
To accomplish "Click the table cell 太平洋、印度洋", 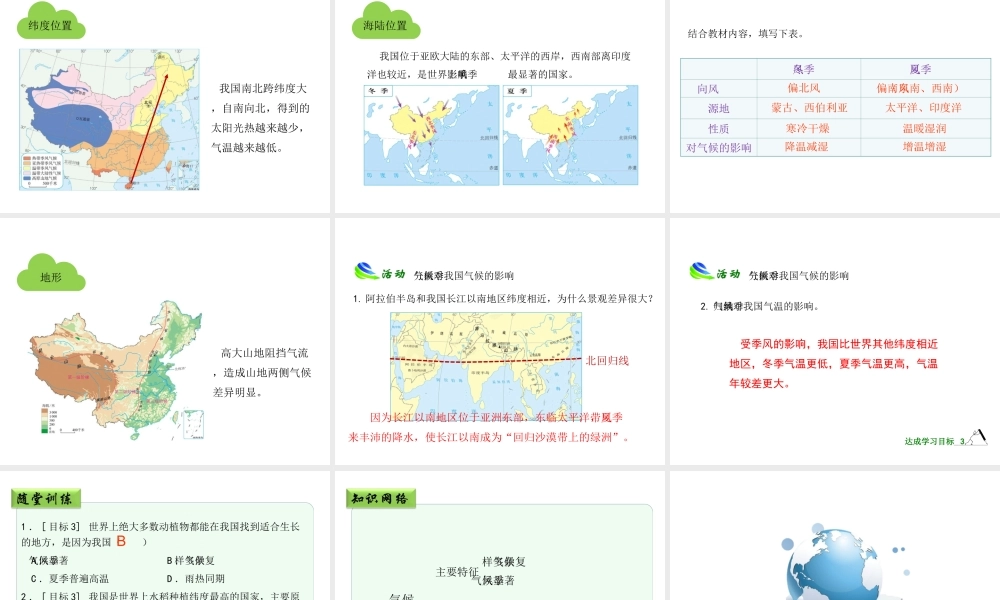I will coord(923,108).
